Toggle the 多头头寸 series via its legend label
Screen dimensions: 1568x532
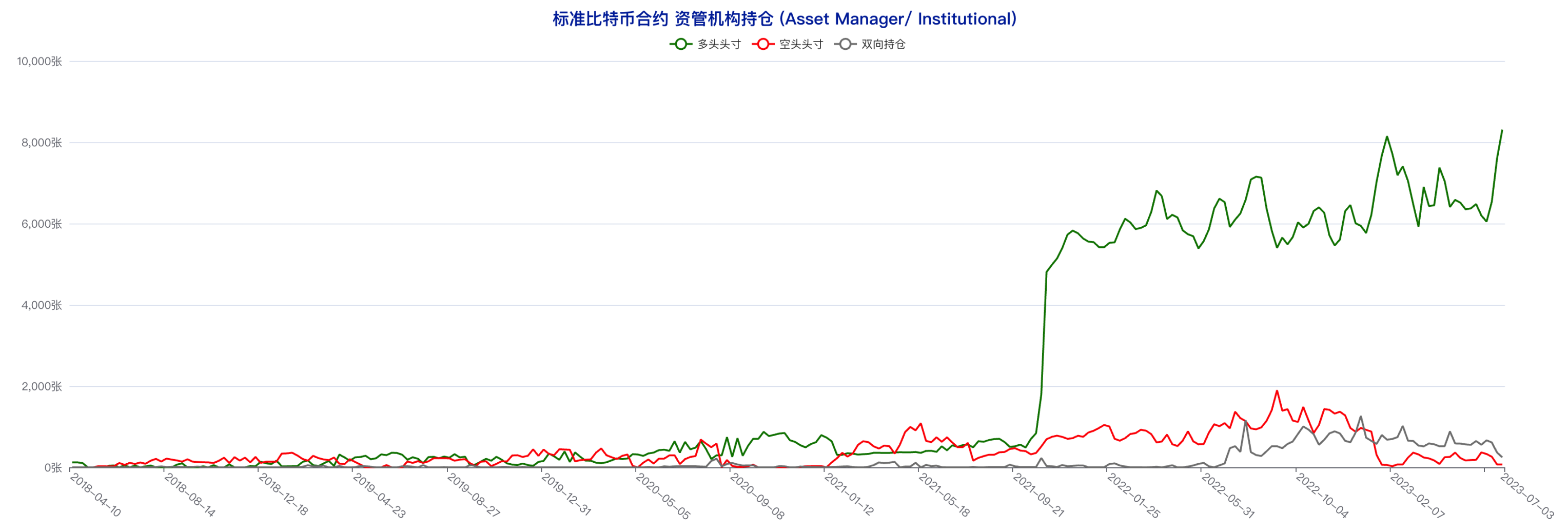[x=719, y=45]
